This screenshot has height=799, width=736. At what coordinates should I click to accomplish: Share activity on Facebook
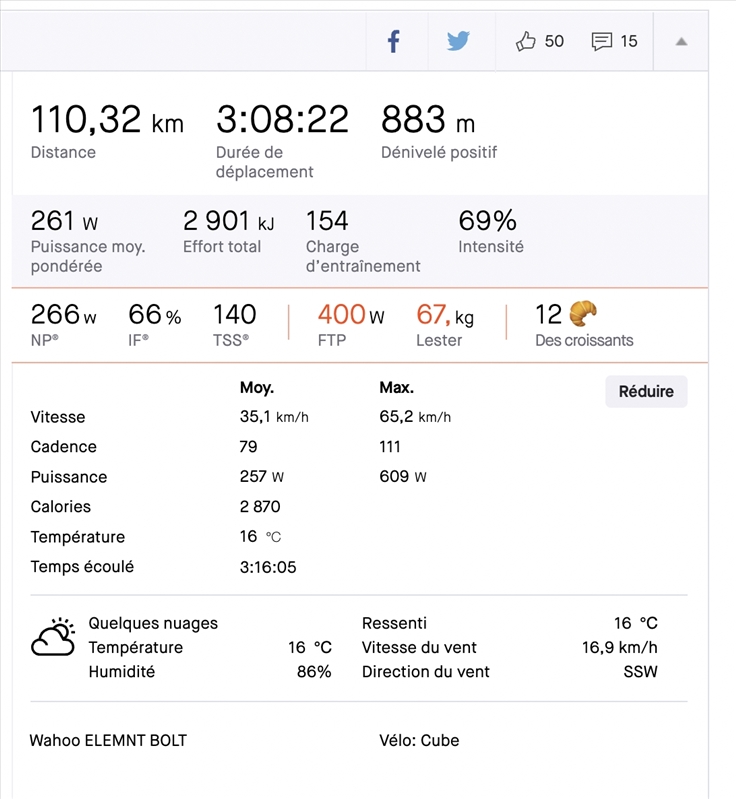[393, 41]
